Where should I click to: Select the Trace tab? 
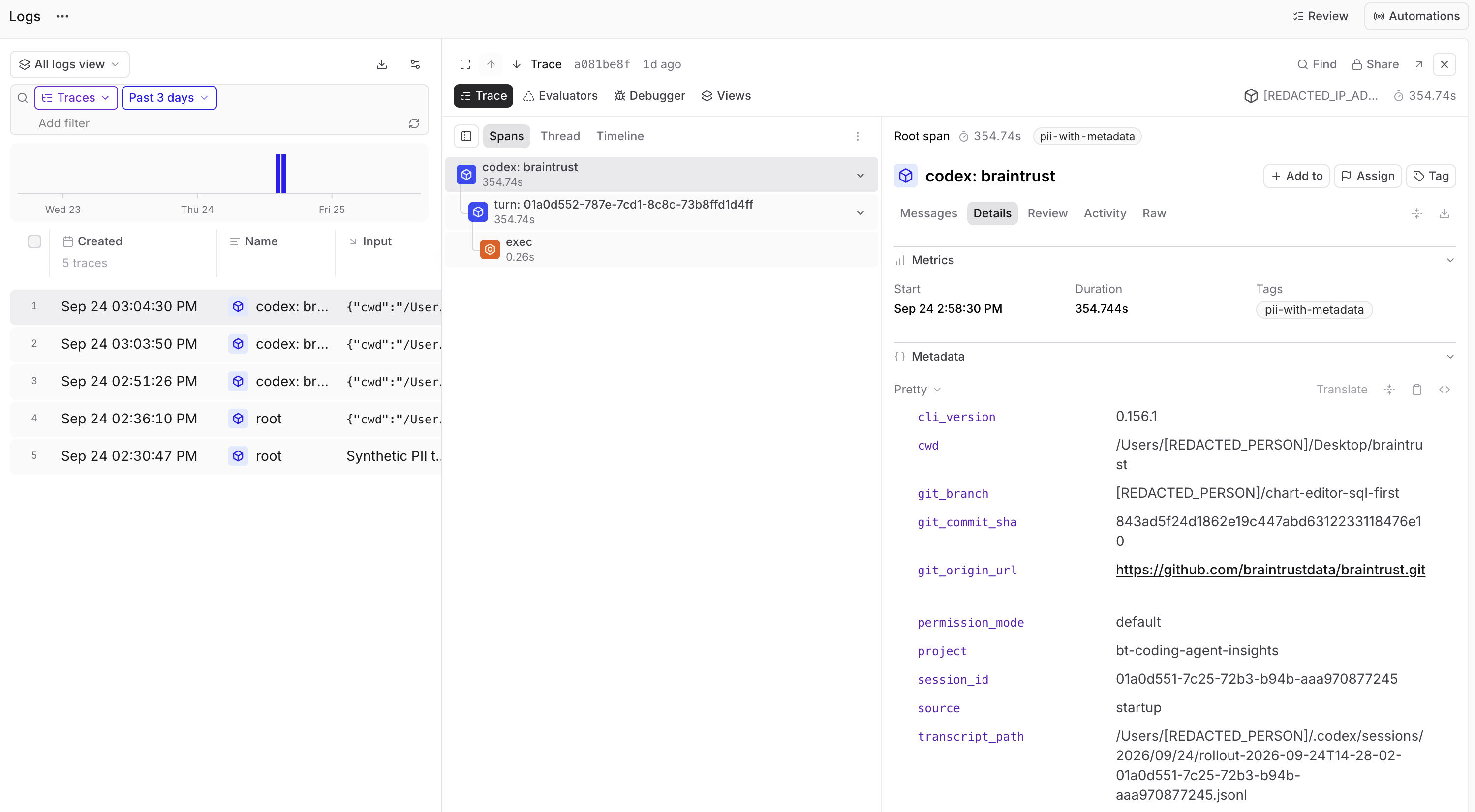click(483, 96)
